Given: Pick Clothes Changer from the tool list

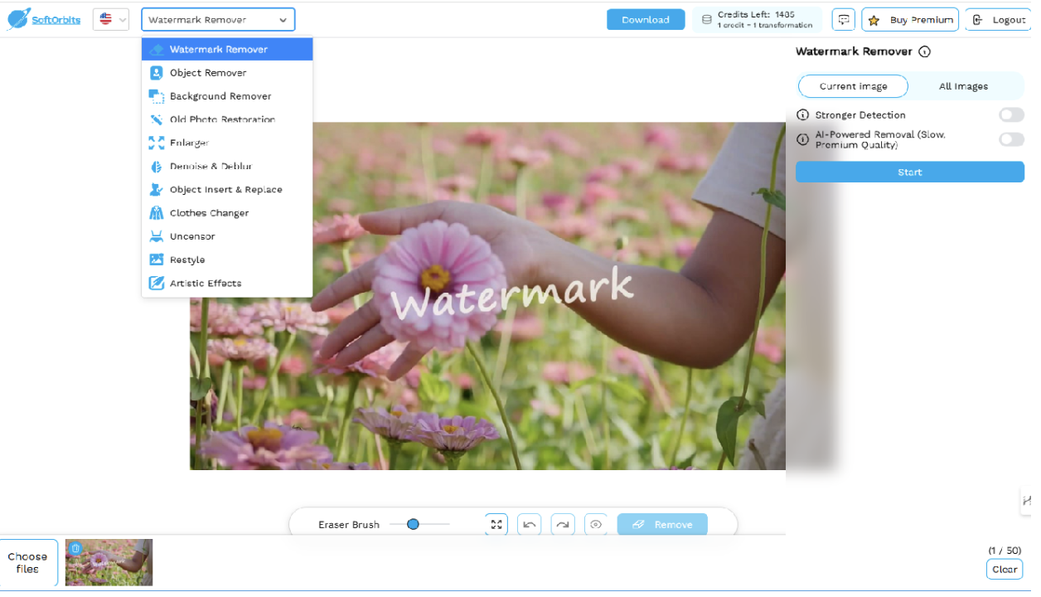Looking at the screenshot, I should point(209,213).
